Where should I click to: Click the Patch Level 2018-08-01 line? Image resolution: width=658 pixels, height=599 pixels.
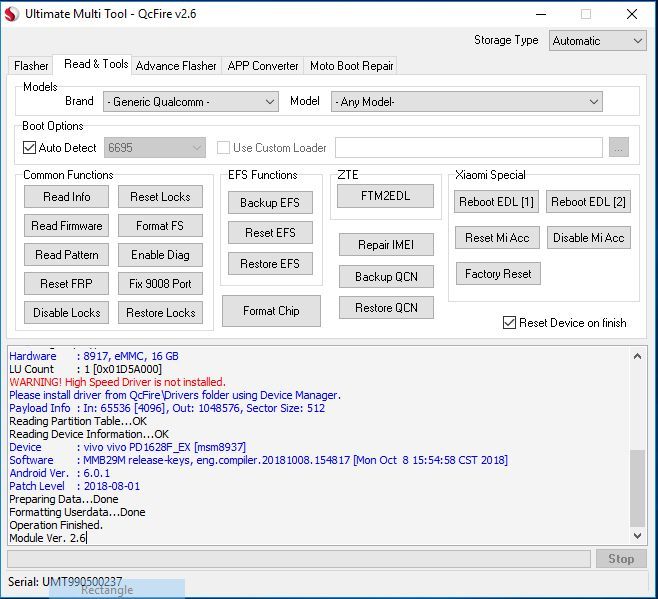74,487
